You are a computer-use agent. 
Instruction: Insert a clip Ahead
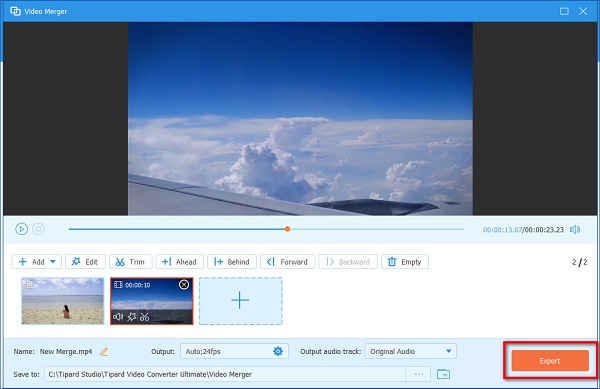(179, 262)
